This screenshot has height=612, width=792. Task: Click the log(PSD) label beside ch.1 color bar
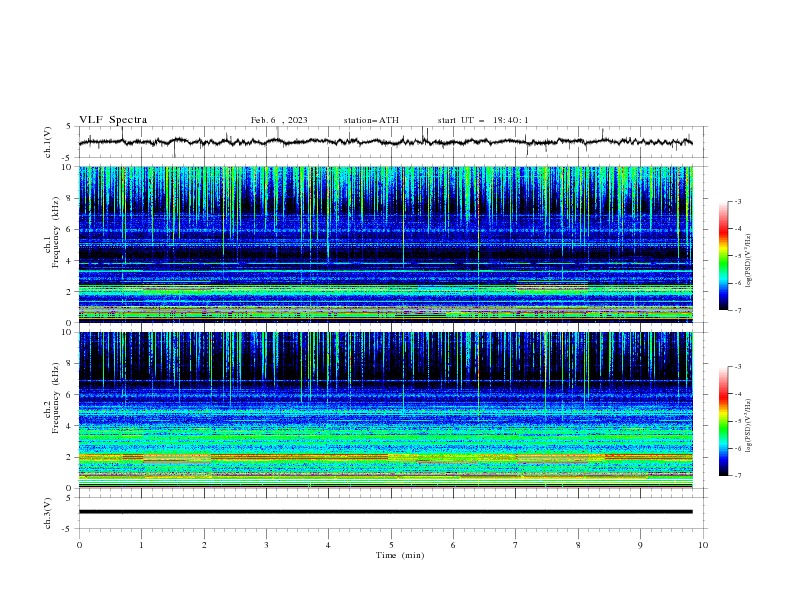click(x=748, y=261)
